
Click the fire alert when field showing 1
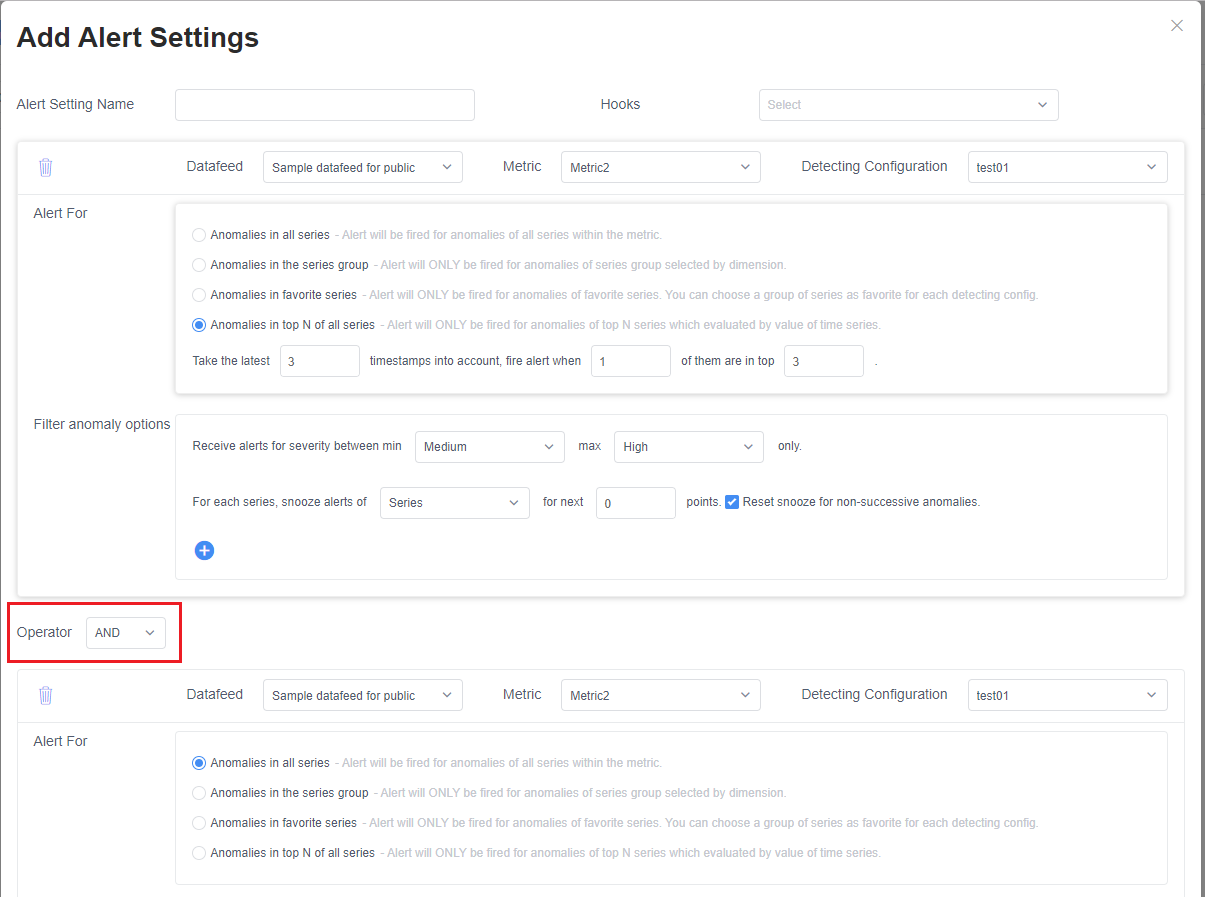pos(630,360)
